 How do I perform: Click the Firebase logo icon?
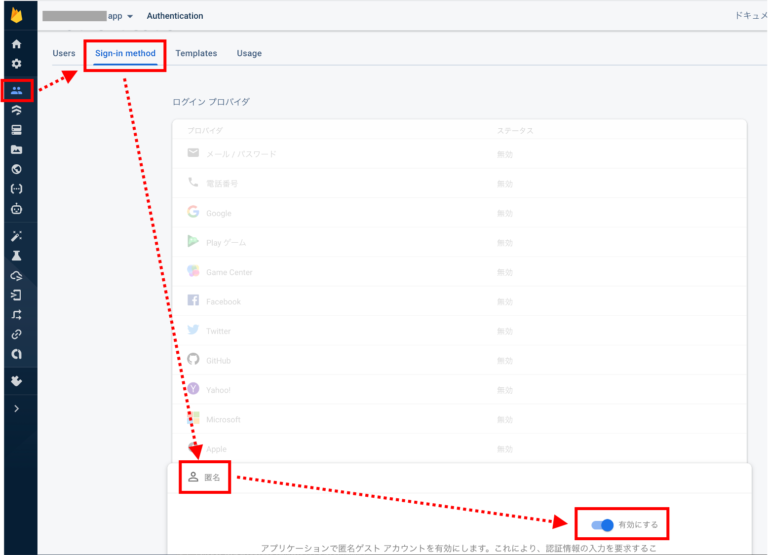[16, 16]
